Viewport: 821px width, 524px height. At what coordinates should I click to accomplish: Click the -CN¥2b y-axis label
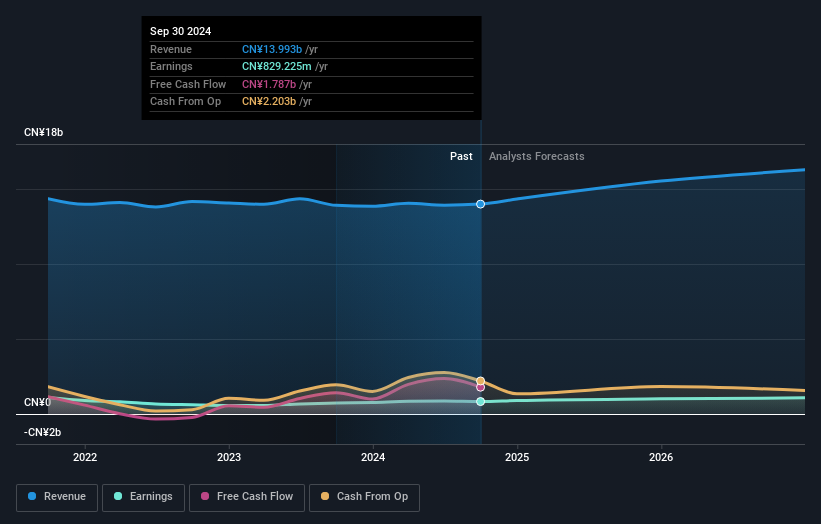(42, 432)
